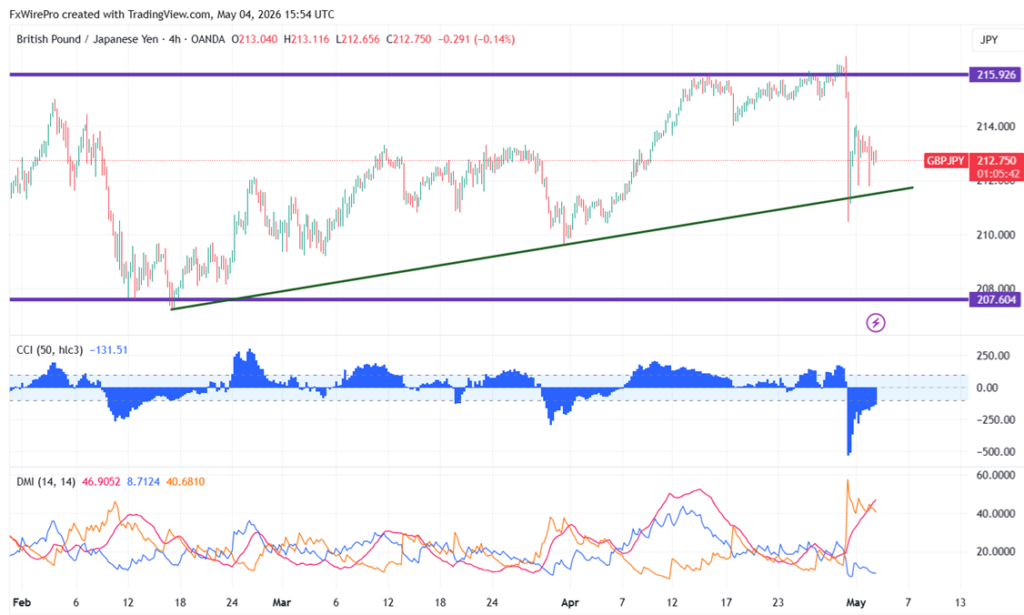Click the GBPJPY symbol price tag
The image size is (1024, 615).
coord(945,161)
